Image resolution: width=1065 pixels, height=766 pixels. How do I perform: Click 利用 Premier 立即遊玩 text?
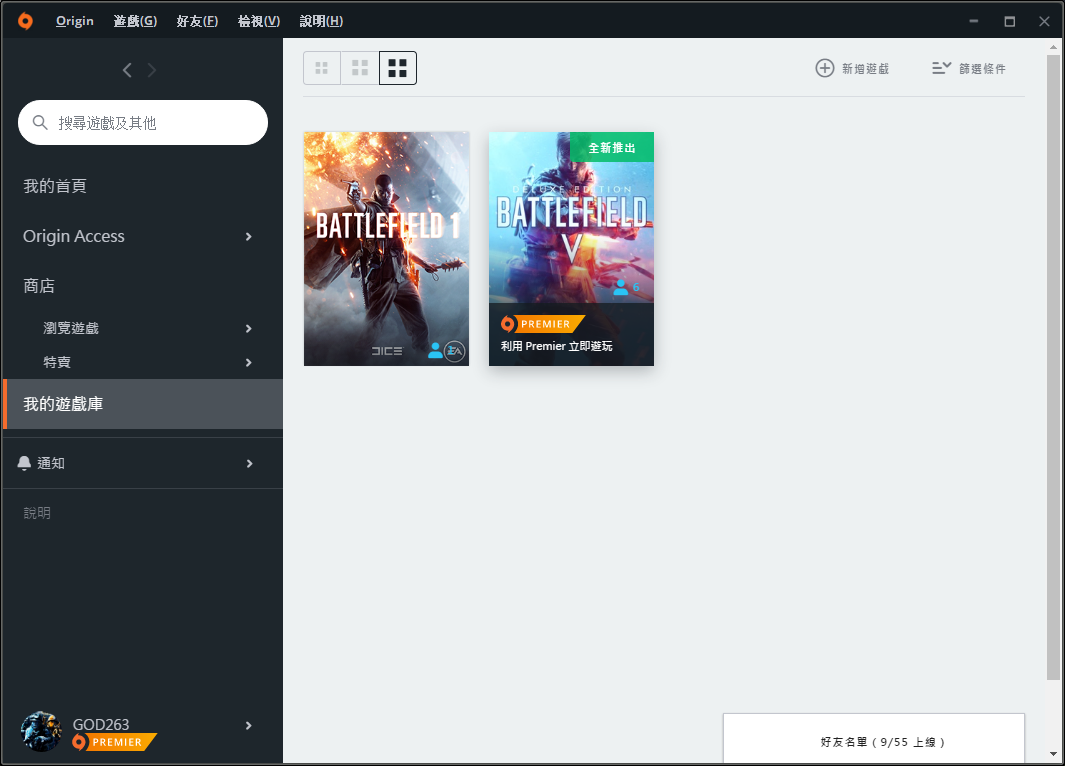556,346
